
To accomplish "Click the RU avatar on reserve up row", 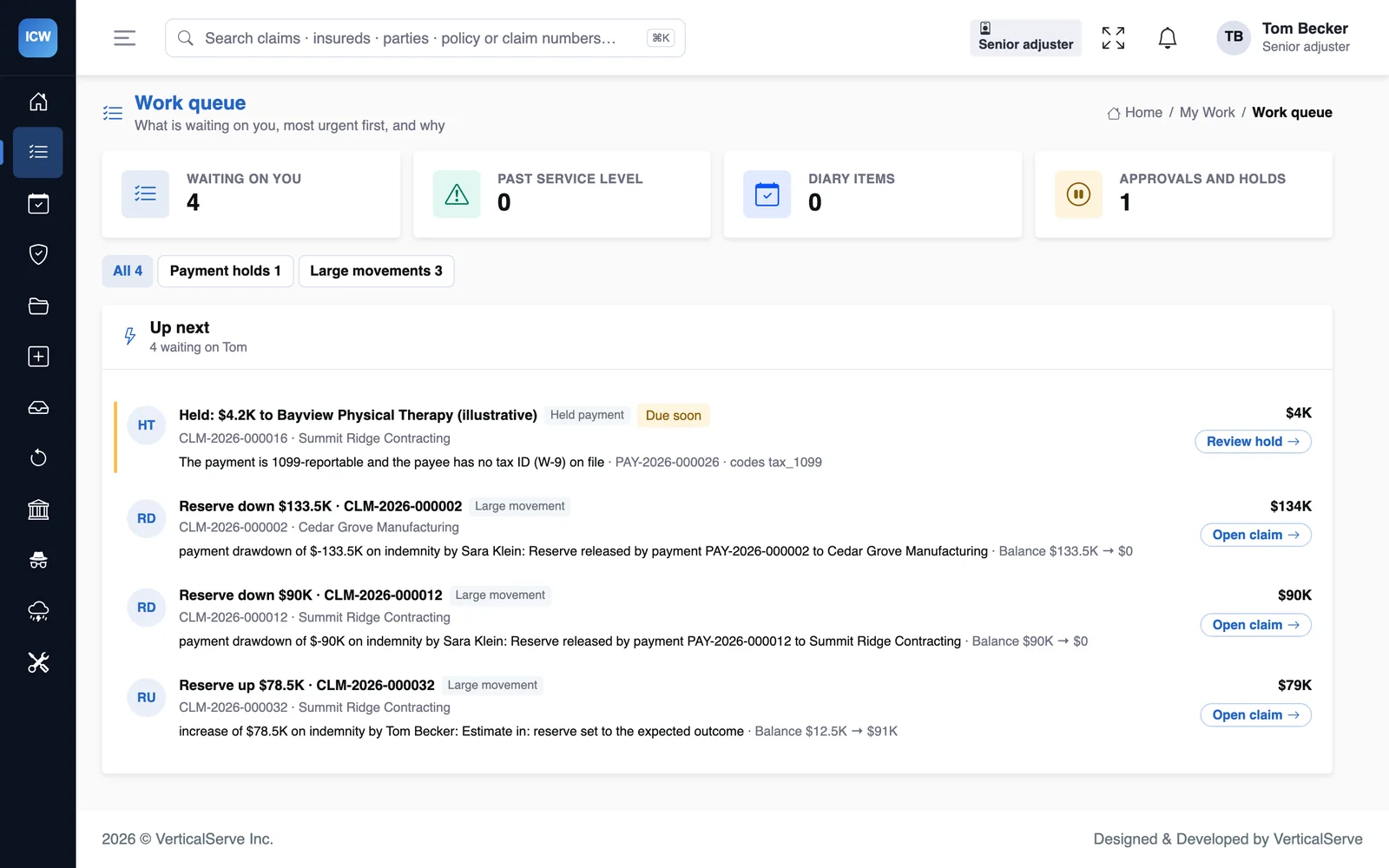I will click(x=147, y=698).
